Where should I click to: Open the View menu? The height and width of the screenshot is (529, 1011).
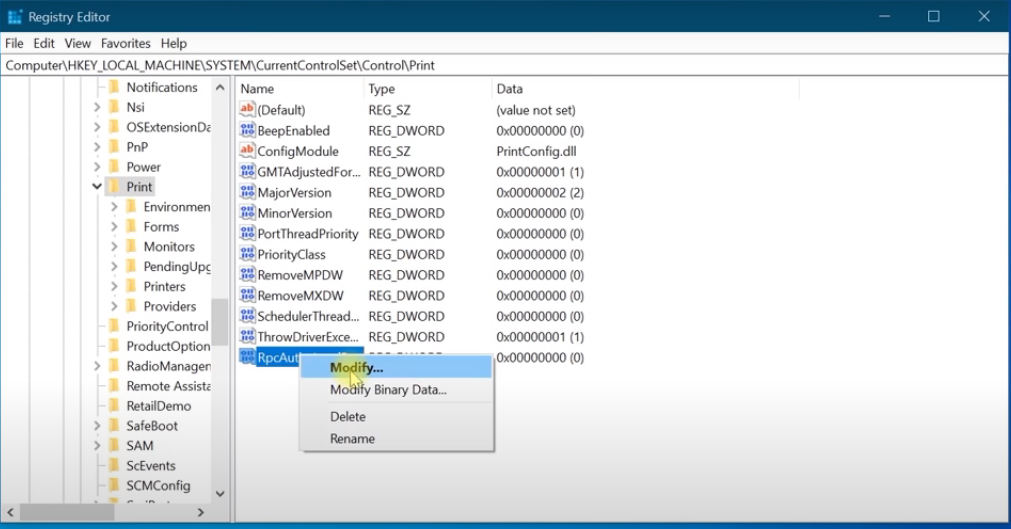coord(77,43)
